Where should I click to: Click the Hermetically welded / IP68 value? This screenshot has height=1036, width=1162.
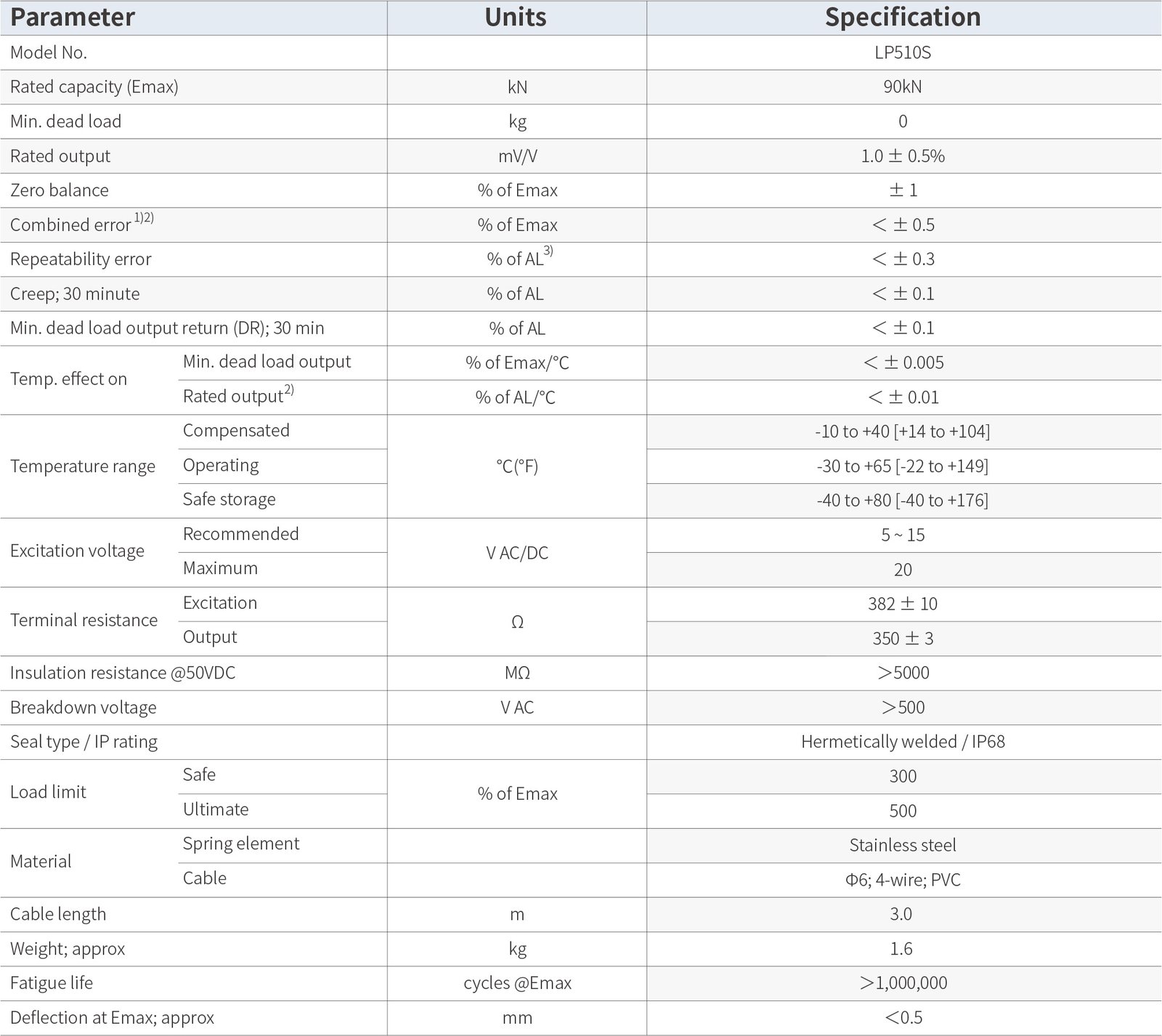903,742
